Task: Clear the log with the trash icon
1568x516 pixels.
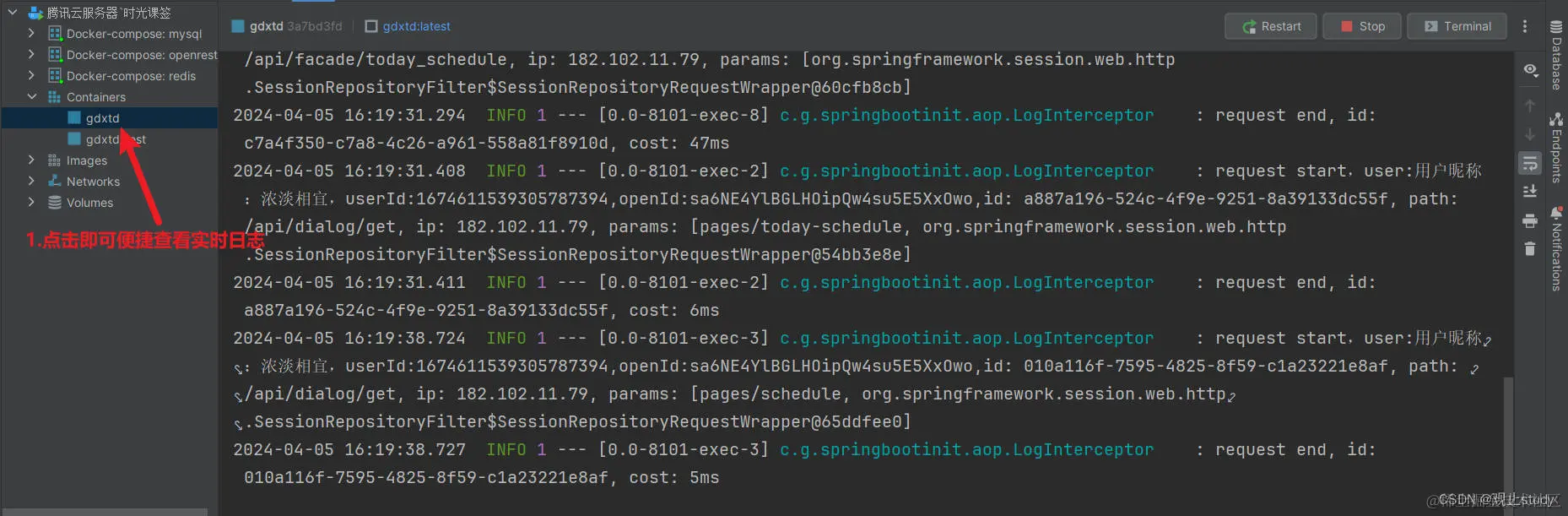Action: 1529,248
